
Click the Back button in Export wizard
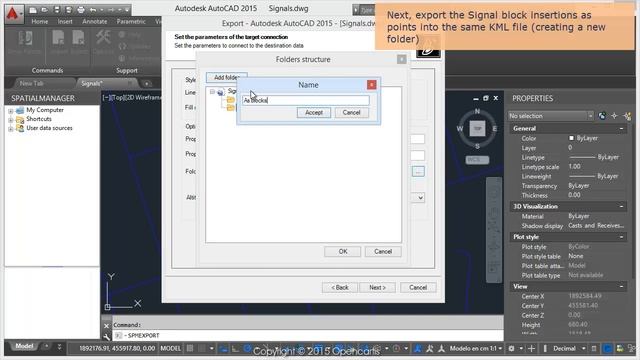[x=340, y=287]
